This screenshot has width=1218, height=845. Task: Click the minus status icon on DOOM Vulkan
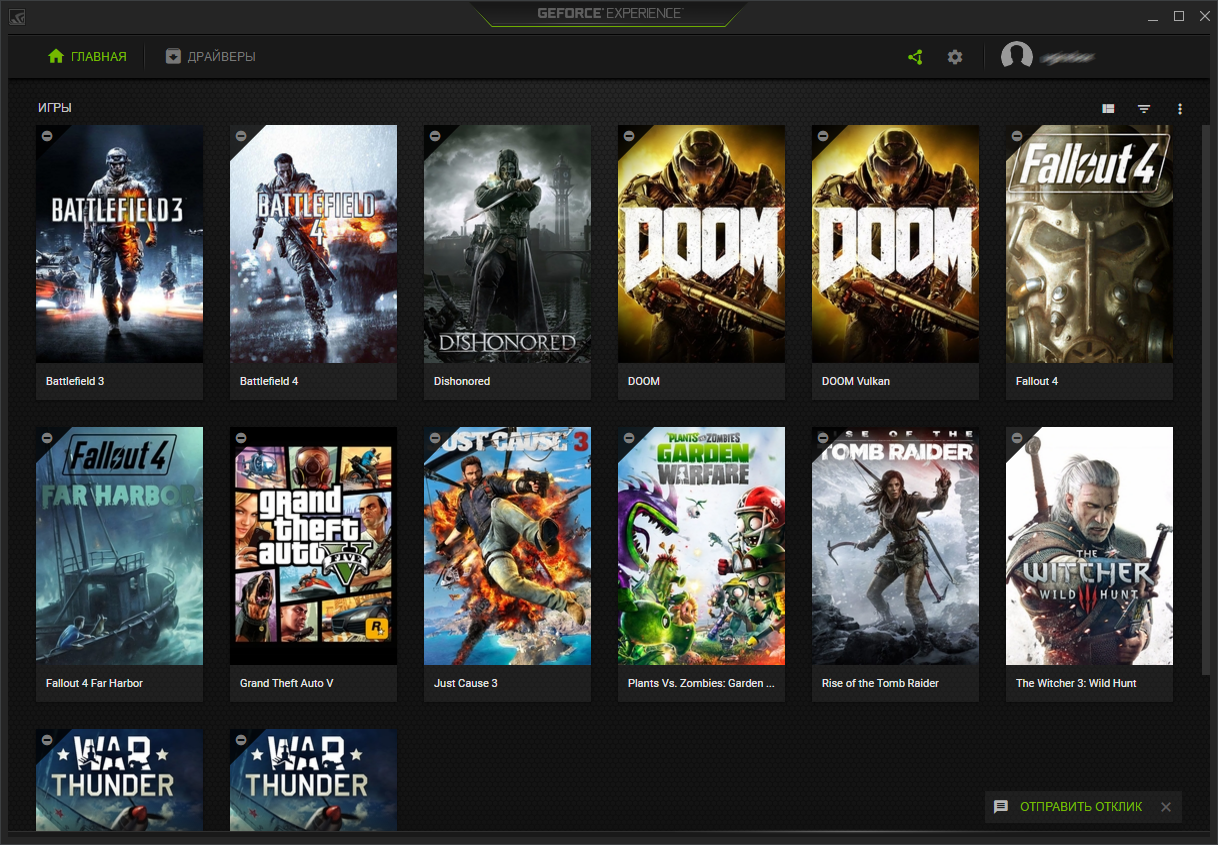click(823, 135)
